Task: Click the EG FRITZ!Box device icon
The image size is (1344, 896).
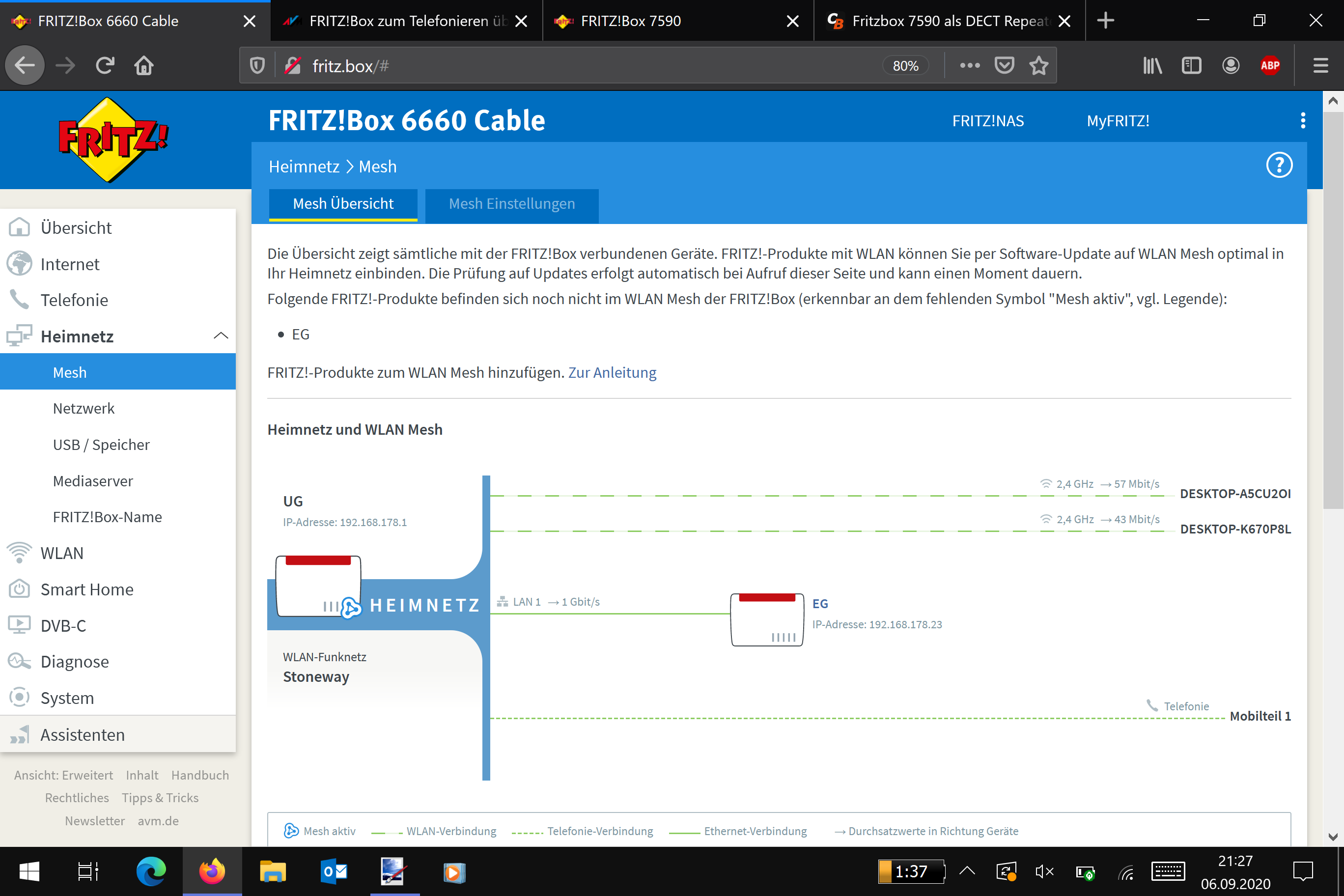Action: 767,619
